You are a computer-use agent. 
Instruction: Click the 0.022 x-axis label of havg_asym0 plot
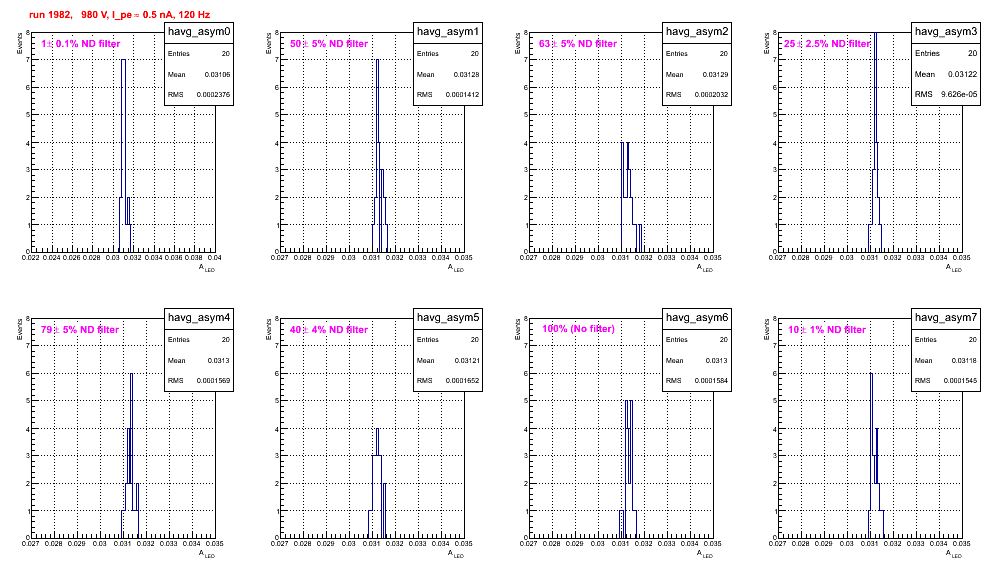(x=30, y=258)
